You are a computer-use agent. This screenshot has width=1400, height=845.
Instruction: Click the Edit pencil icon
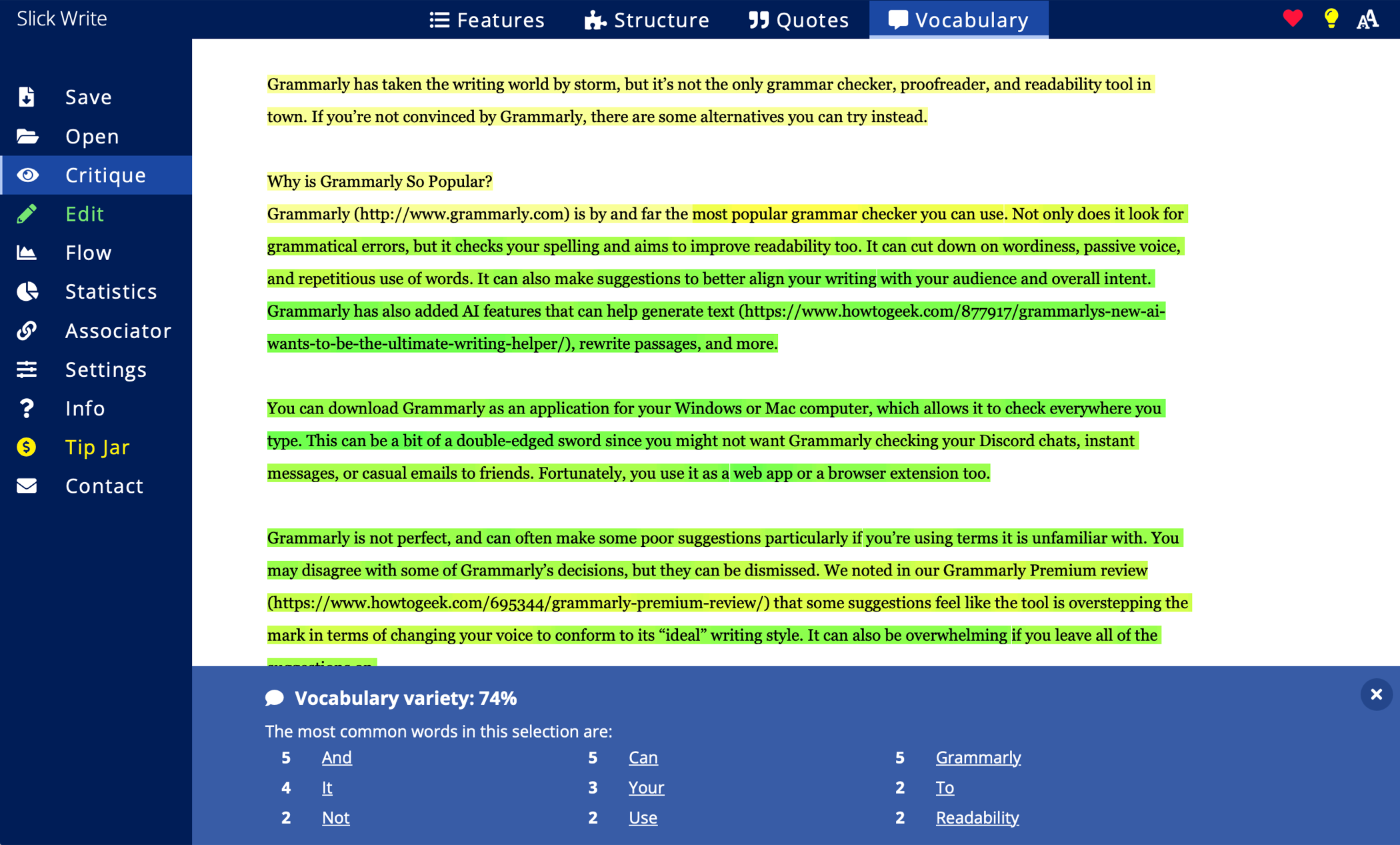[x=27, y=214]
